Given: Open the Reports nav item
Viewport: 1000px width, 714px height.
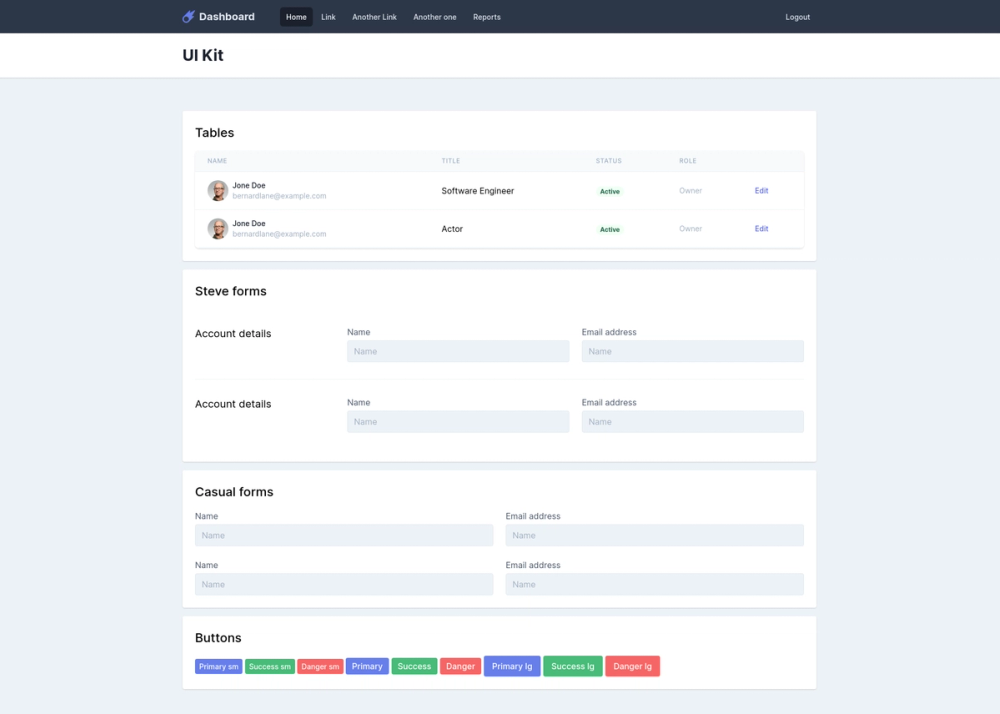Looking at the screenshot, I should point(487,17).
